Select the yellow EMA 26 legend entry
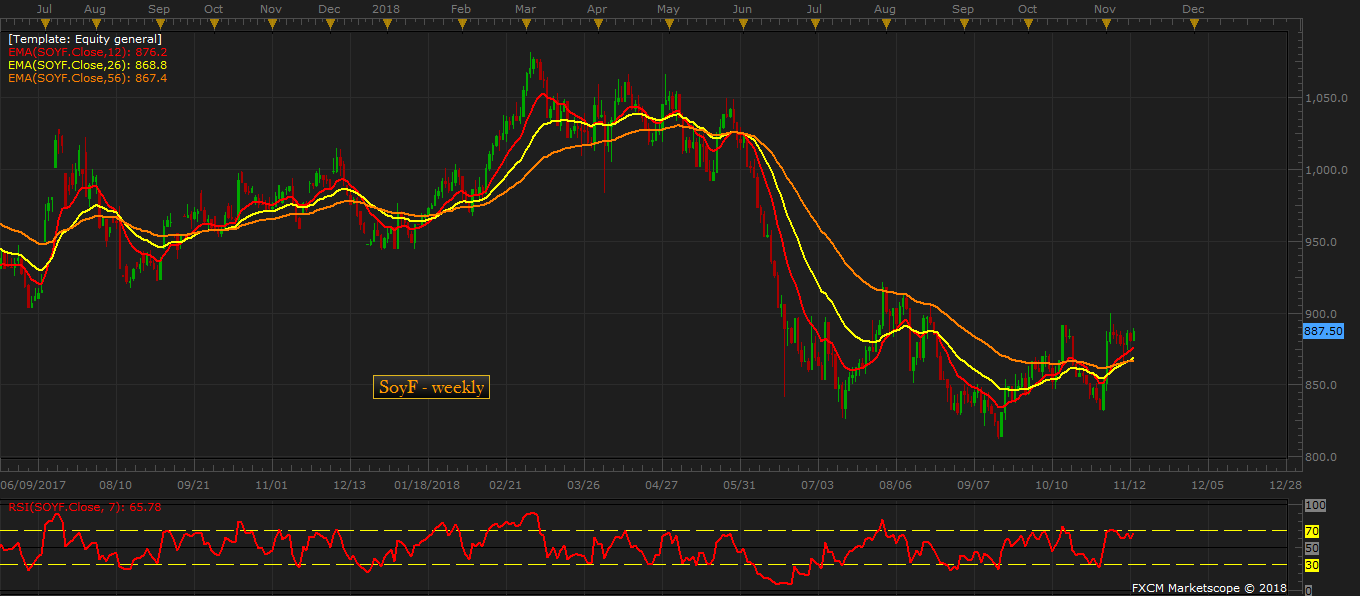 (x=87, y=65)
